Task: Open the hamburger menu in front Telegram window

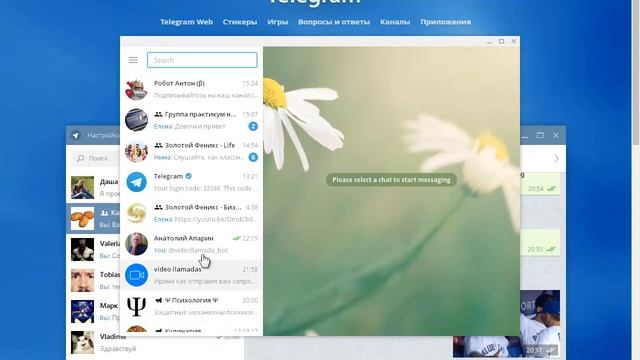Action: pos(133,60)
